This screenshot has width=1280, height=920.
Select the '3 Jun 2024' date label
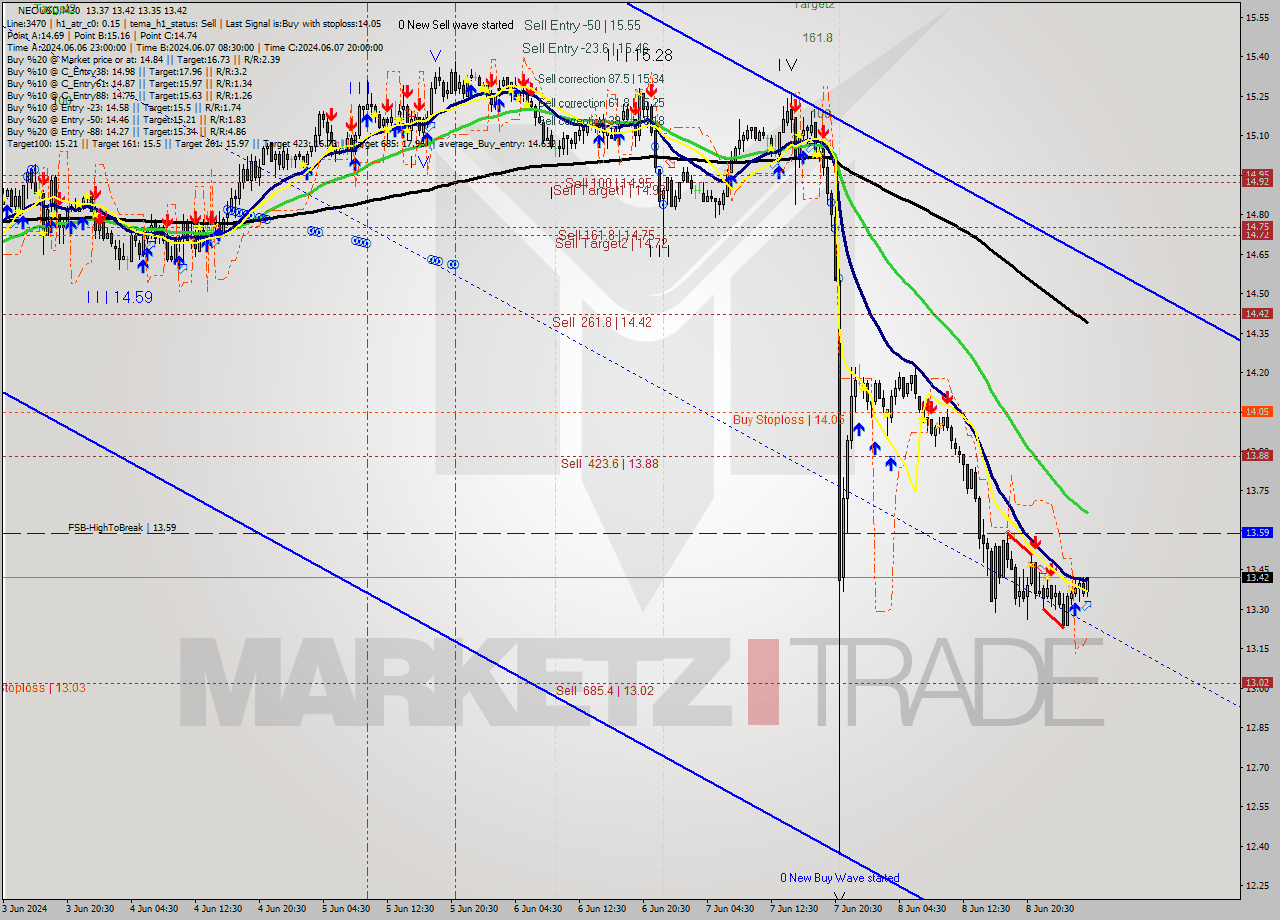pyautogui.click(x=26, y=909)
